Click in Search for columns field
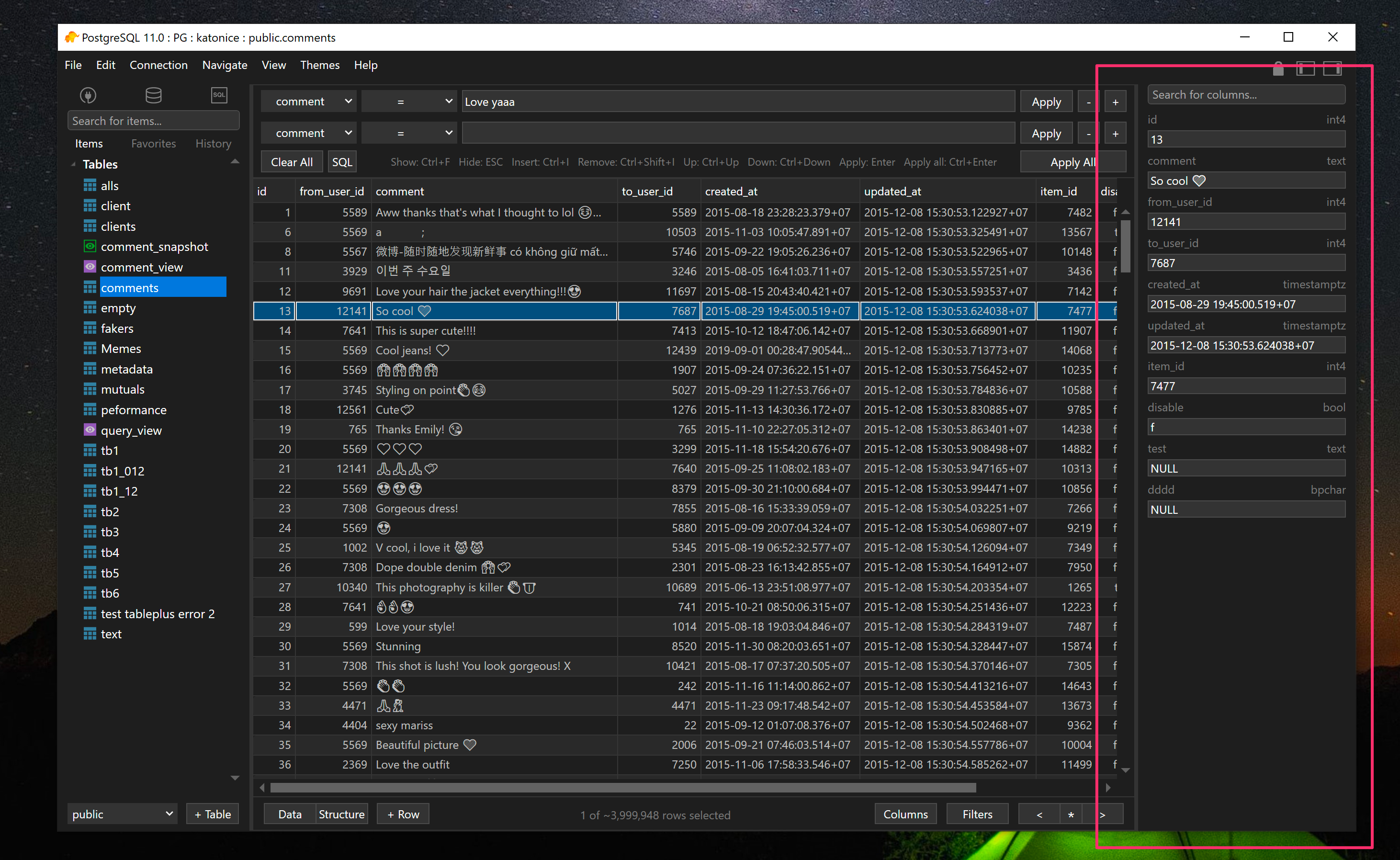Viewport: 1400px width, 860px height. pos(1246,94)
